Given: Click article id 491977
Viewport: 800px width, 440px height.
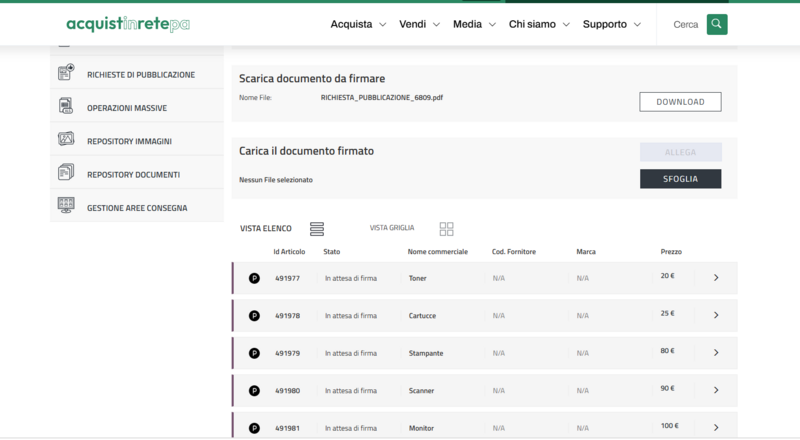Looking at the screenshot, I should pos(288,278).
